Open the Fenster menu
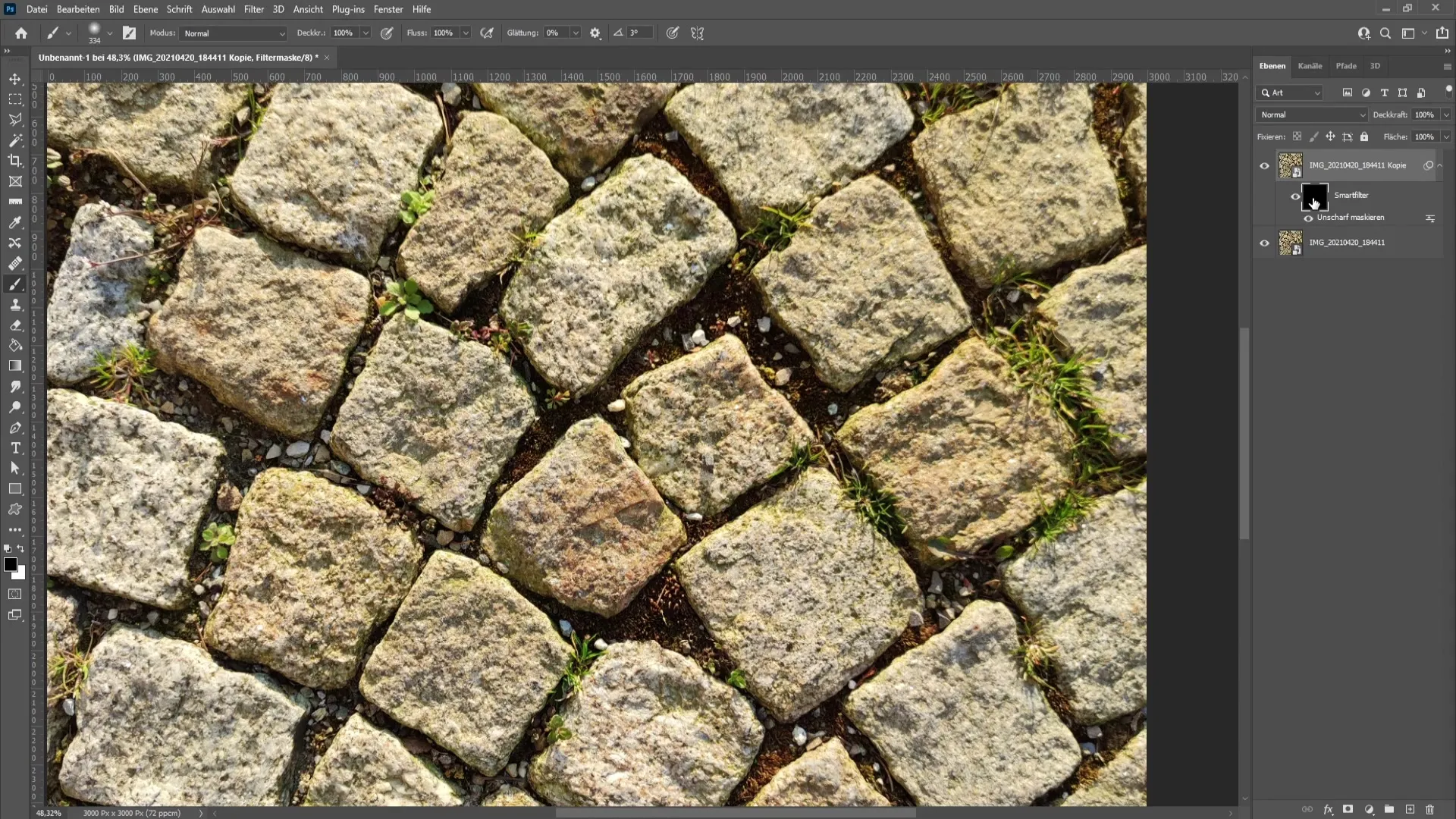Screen dimensions: 1456x819 [388, 9]
